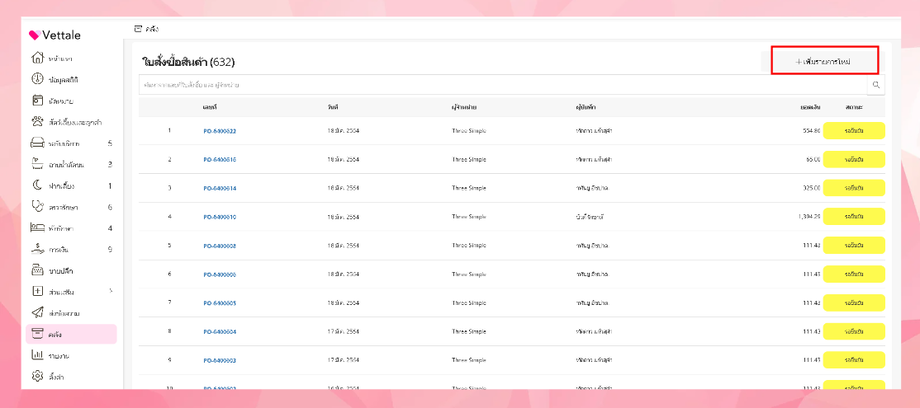The height and width of the screenshot is (408, 920).
Task: Focus the purchase order search field
Action: pos(500,85)
